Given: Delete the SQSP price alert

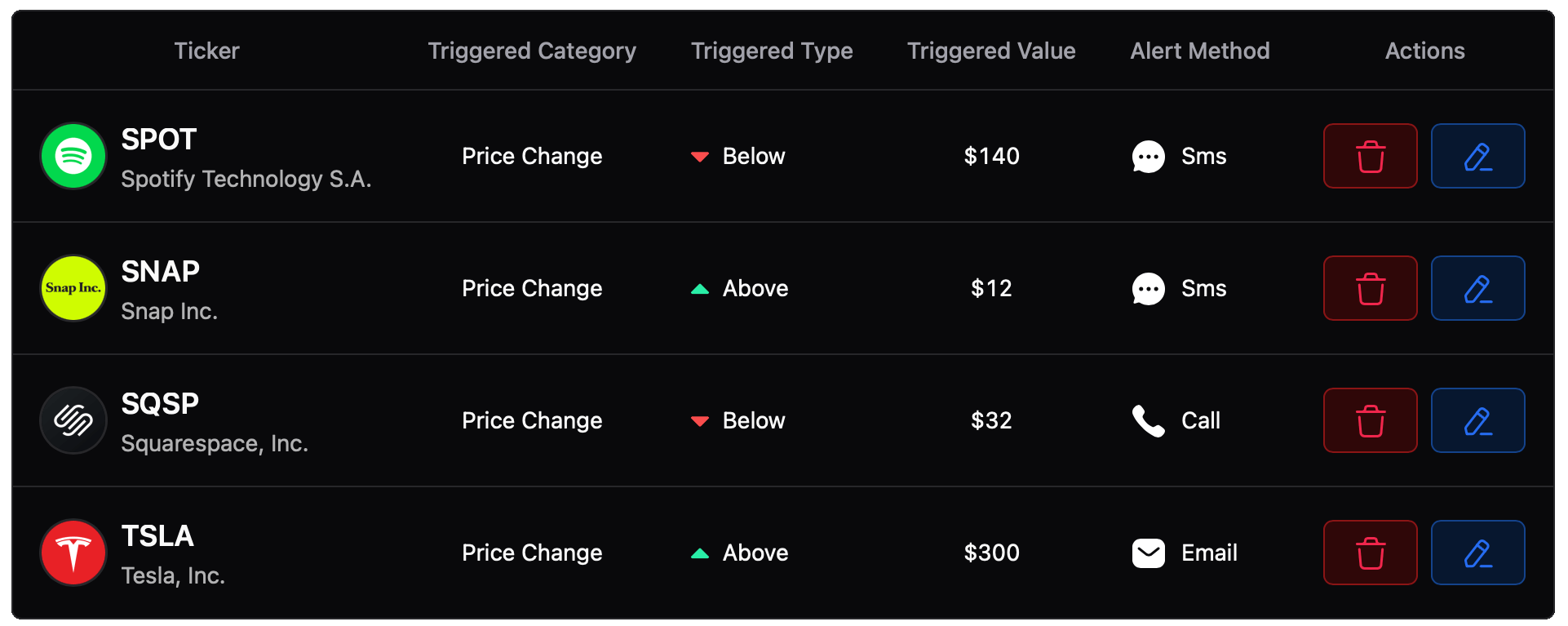Looking at the screenshot, I should pos(1370,420).
